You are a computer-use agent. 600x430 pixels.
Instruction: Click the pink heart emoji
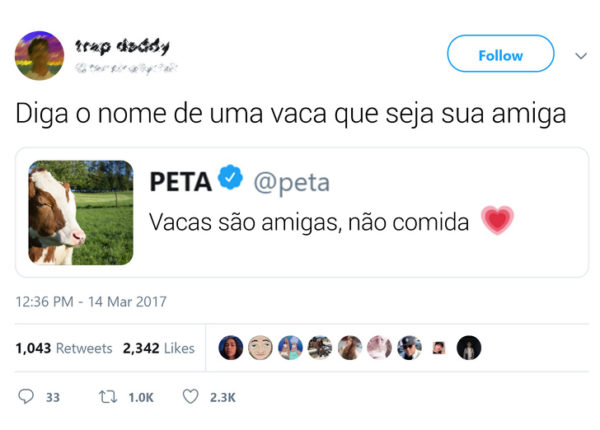tap(497, 220)
